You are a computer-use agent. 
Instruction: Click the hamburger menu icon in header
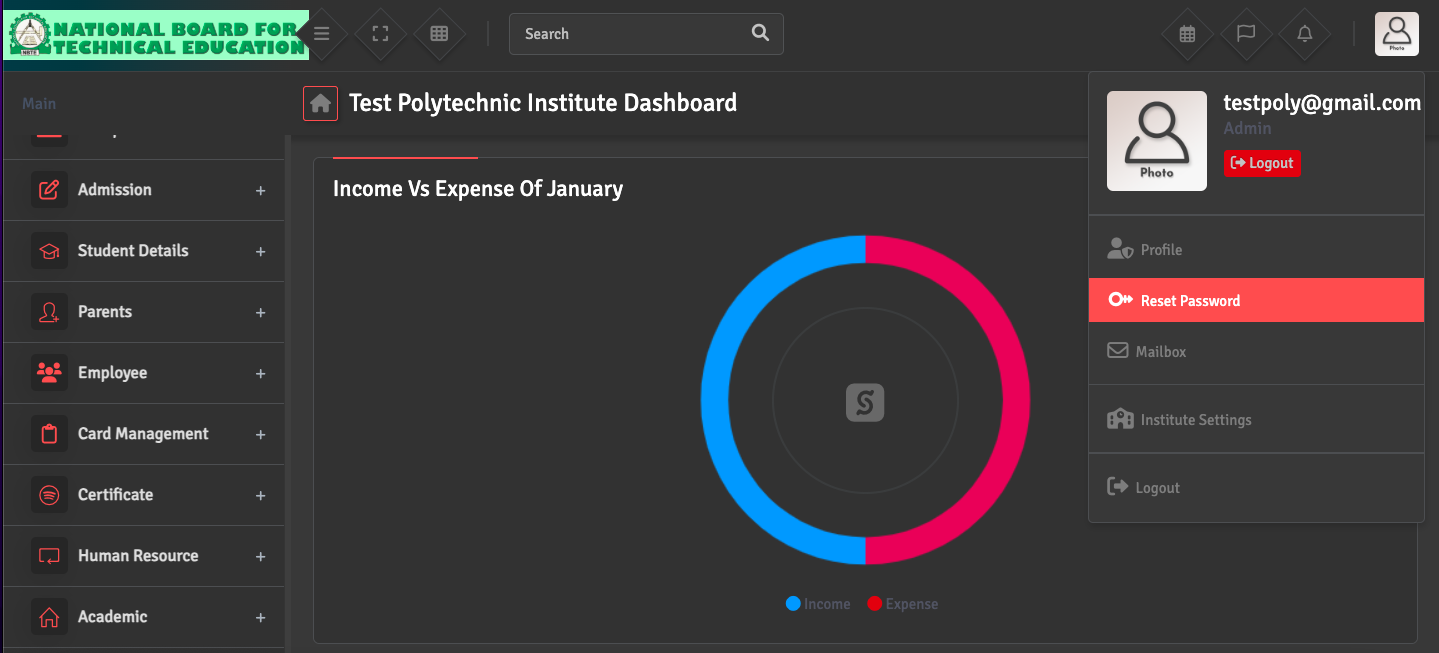[x=321, y=34]
